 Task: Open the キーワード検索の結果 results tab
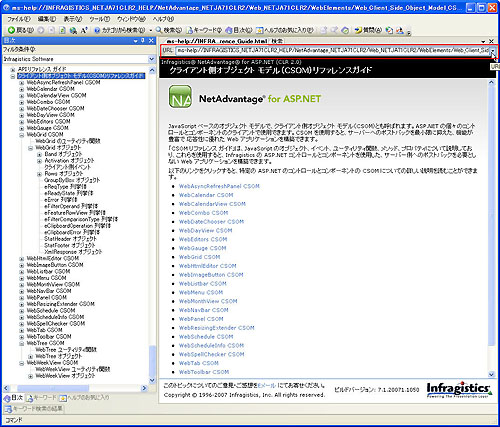34,409
